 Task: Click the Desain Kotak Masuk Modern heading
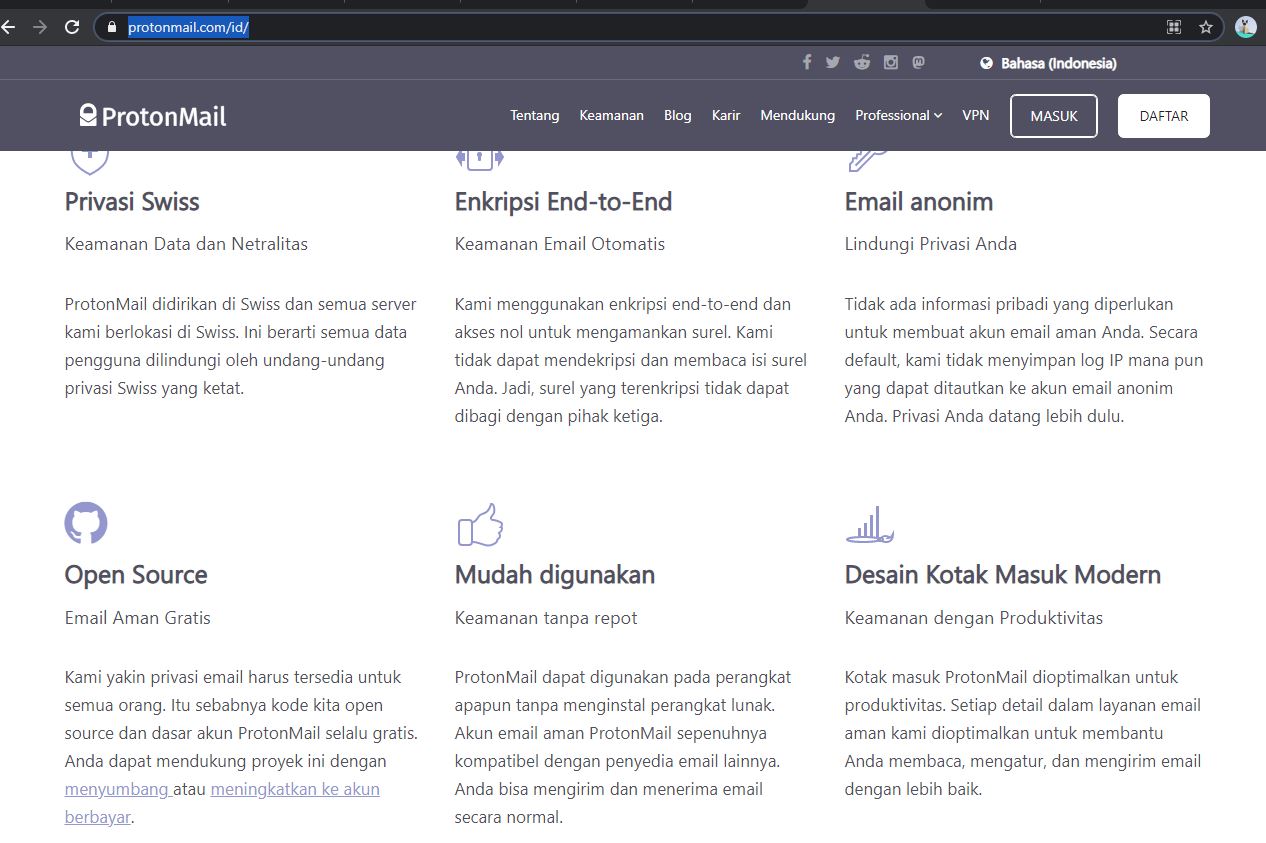tap(1003, 575)
